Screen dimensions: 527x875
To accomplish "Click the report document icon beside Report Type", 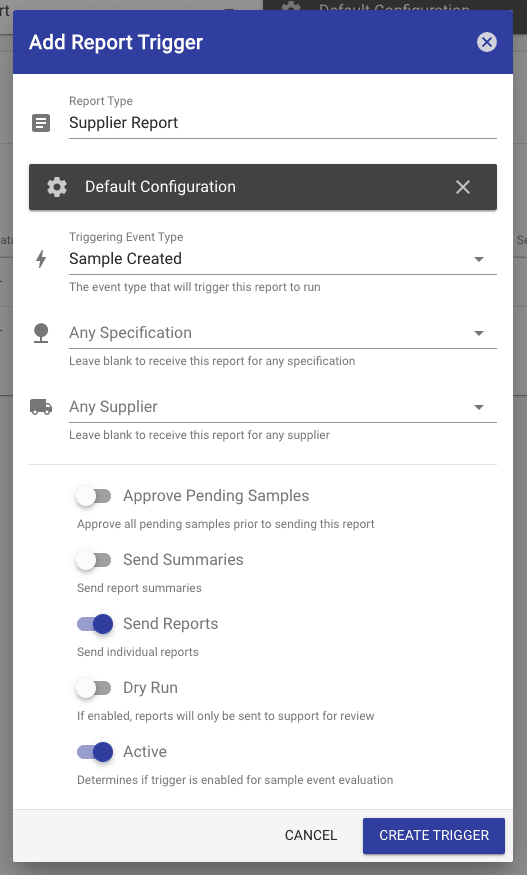I will coord(41,123).
